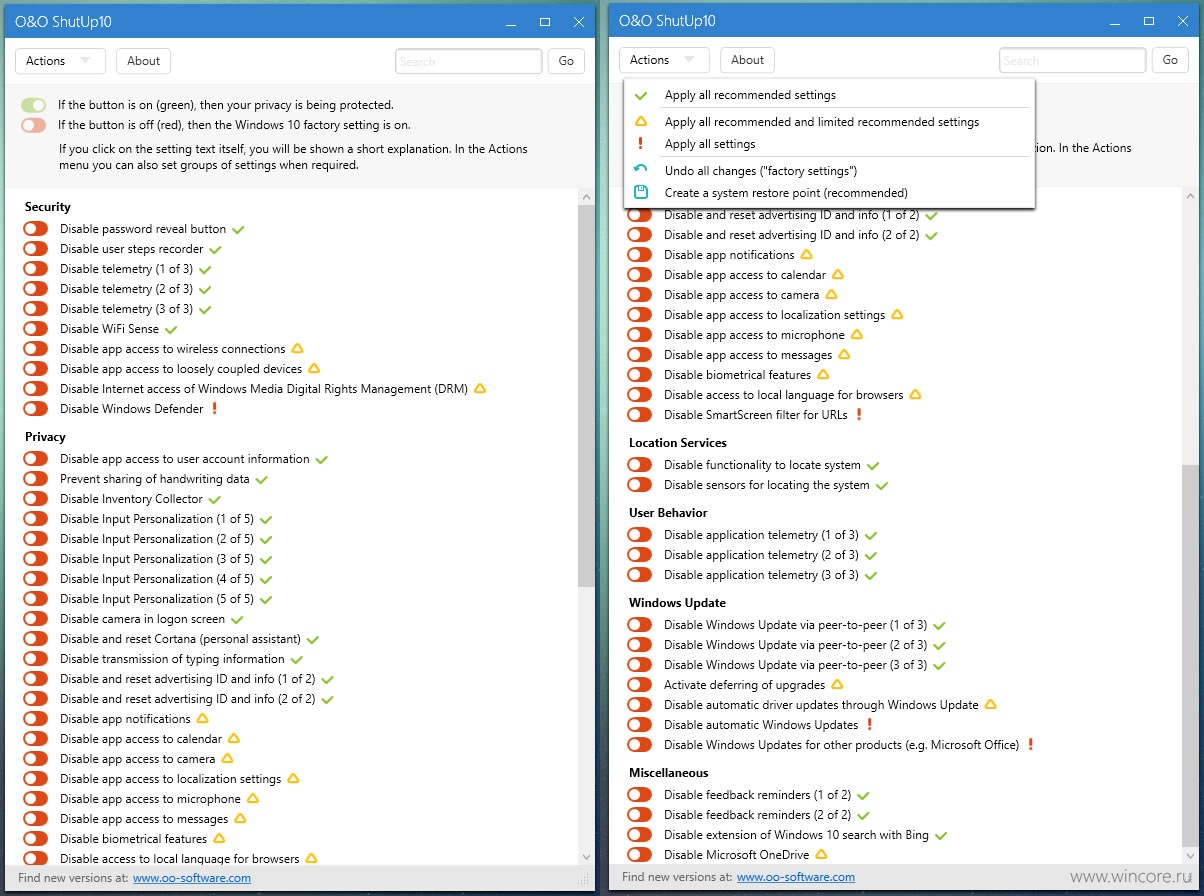Click "Disable app access to messages" text in right window

748,355
